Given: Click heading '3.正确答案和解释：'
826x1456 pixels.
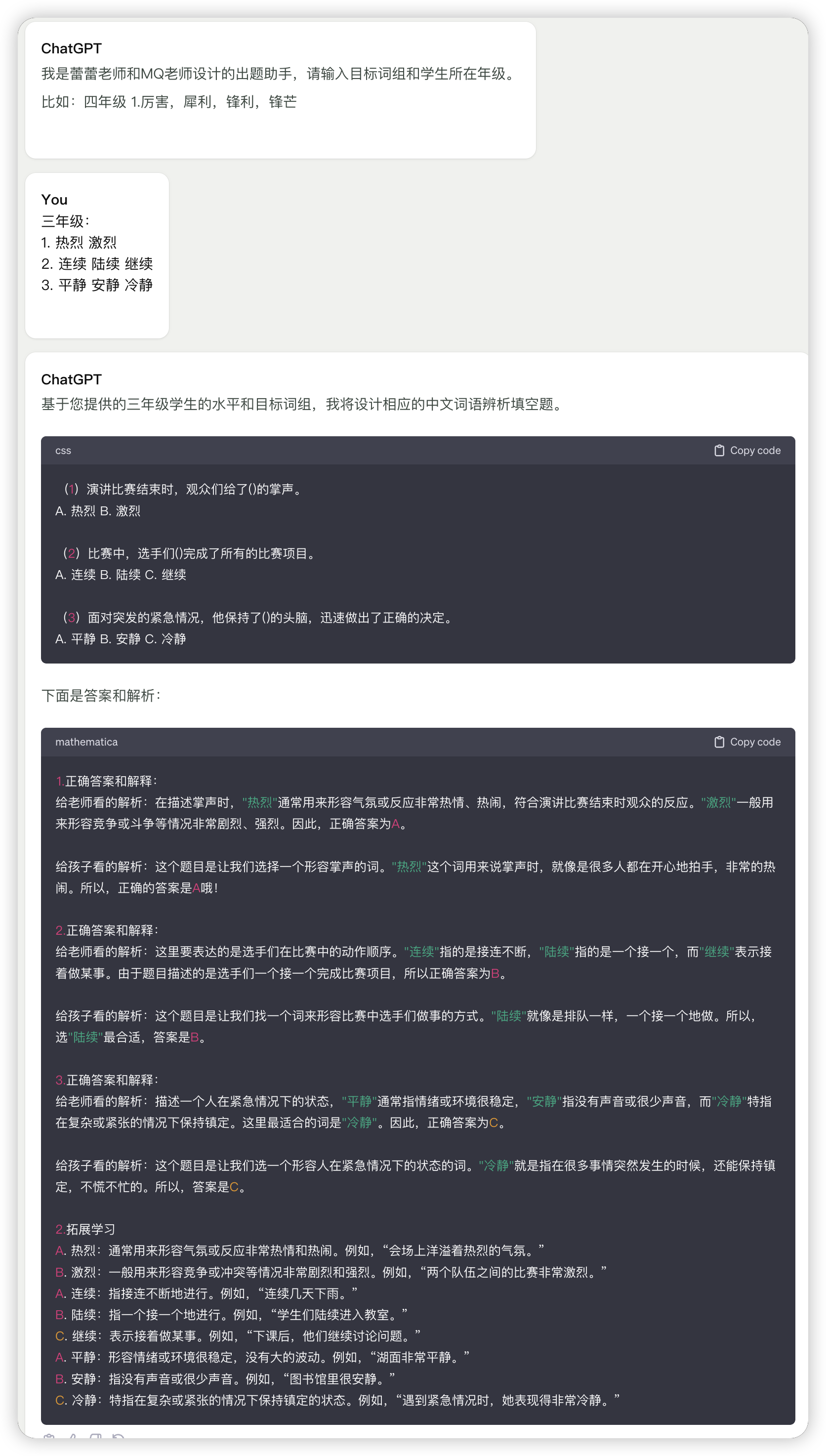Looking at the screenshot, I should click(x=108, y=1080).
